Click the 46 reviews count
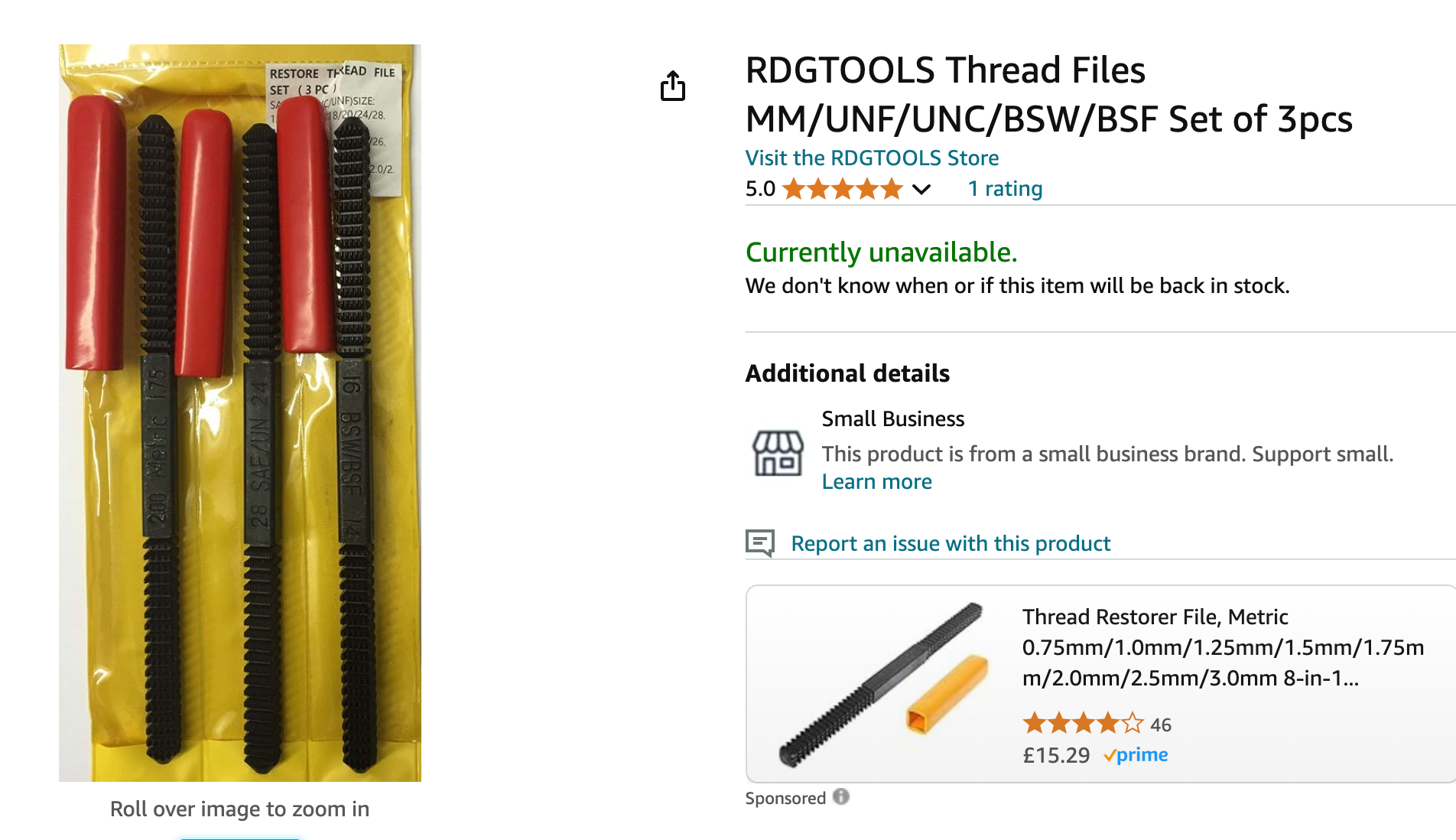 [1161, 724]
